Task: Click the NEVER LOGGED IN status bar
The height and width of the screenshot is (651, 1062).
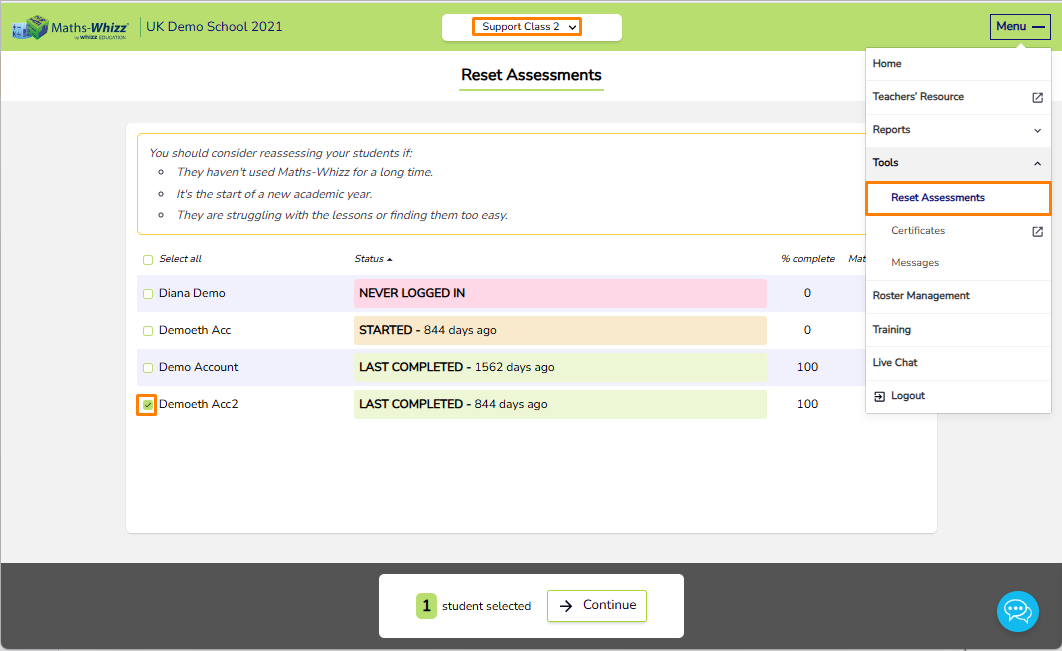Action: (x=560, y=293)
